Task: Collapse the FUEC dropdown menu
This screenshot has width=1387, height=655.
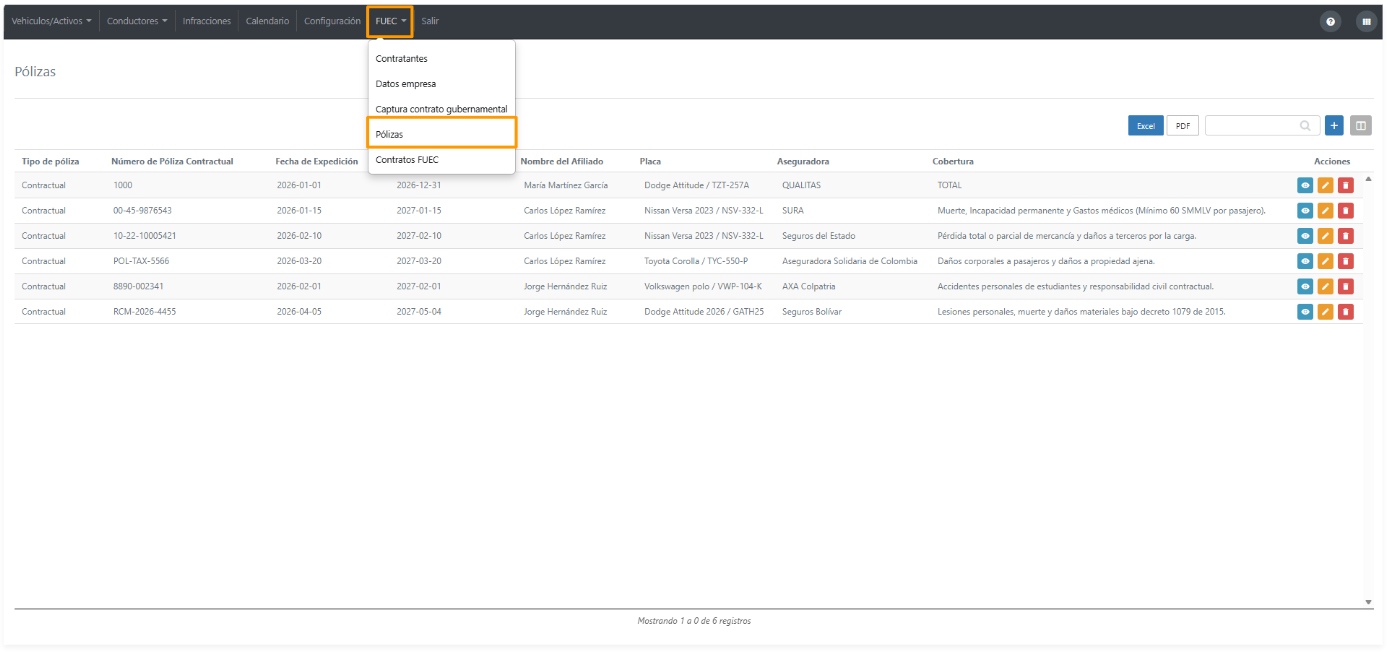Action: point(390,21)
